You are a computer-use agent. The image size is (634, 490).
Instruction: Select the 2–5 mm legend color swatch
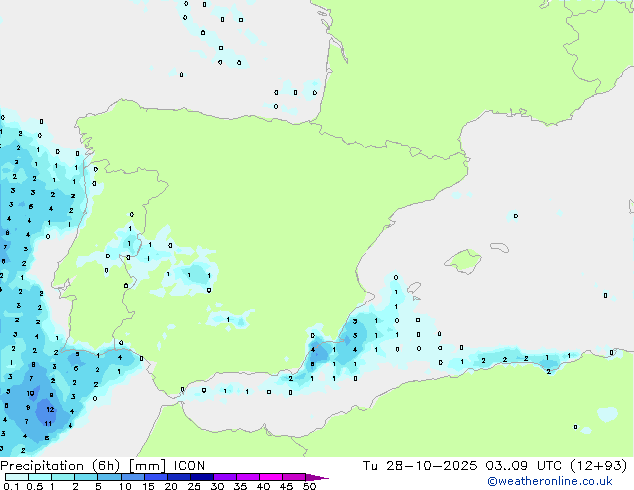coord(86,477)
